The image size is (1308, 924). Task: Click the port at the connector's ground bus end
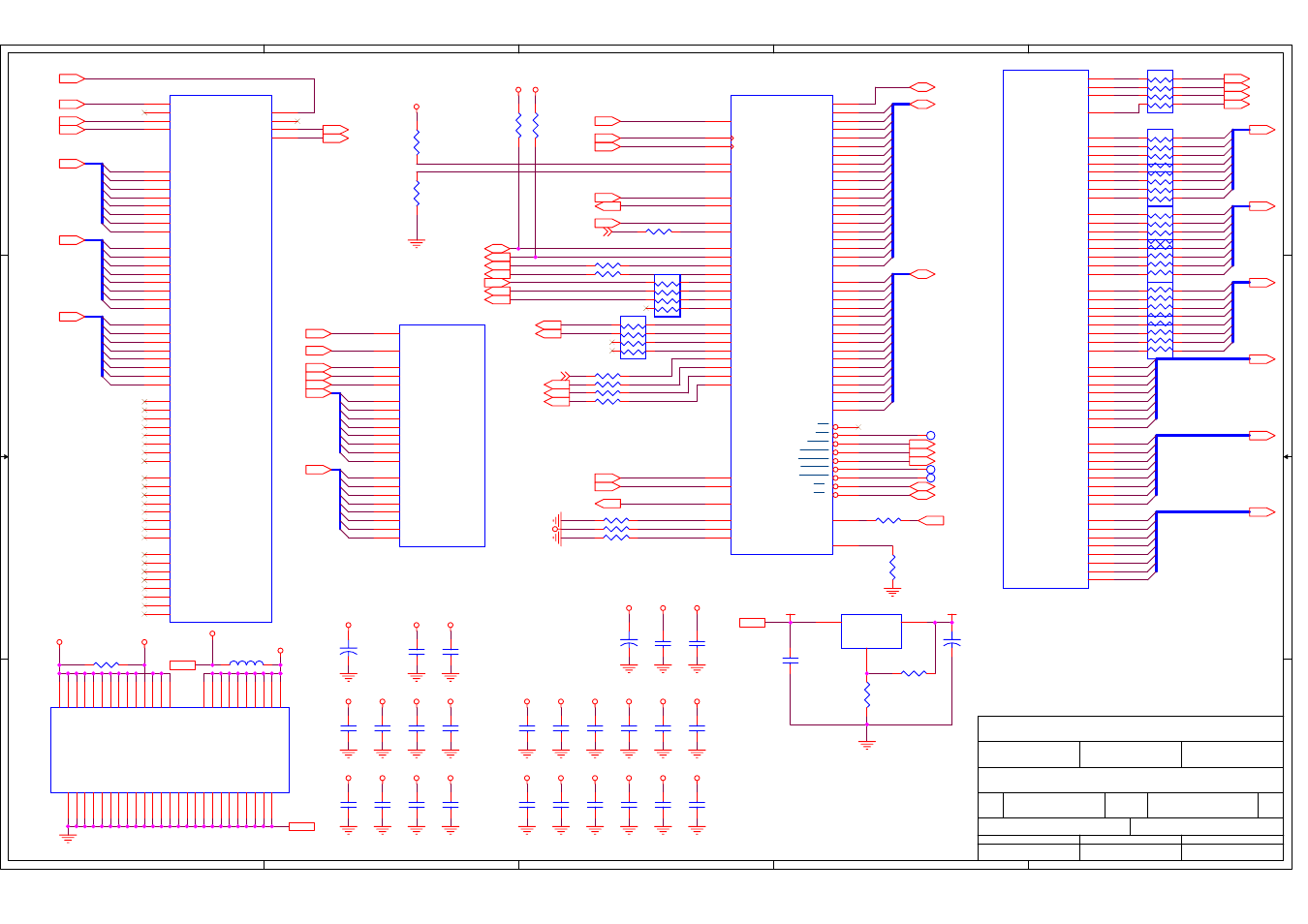(x=301, y=826)
